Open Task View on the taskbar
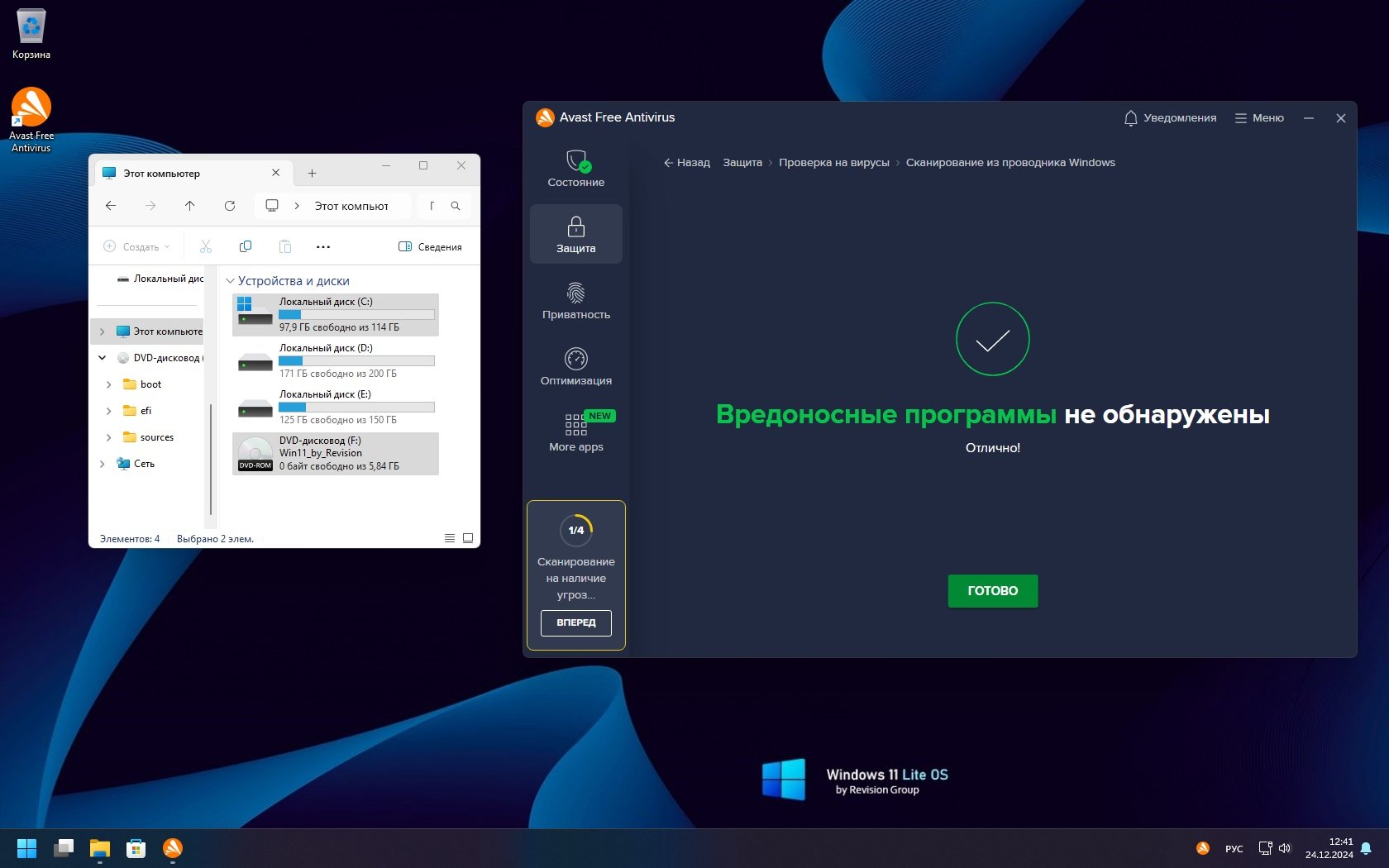This screenshot has height=868, width=1389. pyautogui.click(x=64, y=848)
